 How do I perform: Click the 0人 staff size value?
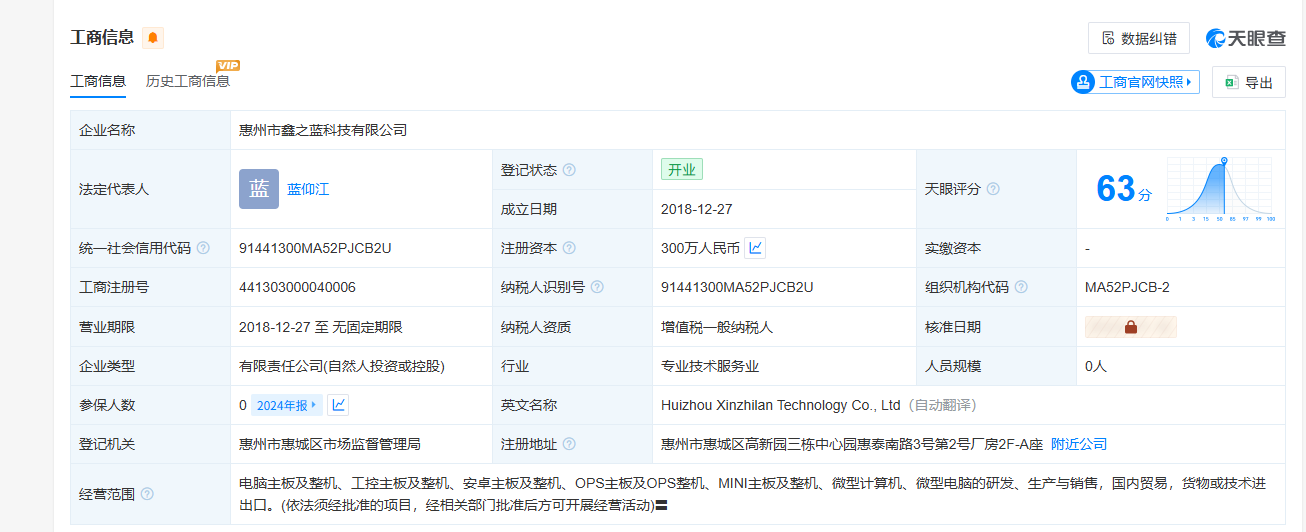tap(1096, 366)
